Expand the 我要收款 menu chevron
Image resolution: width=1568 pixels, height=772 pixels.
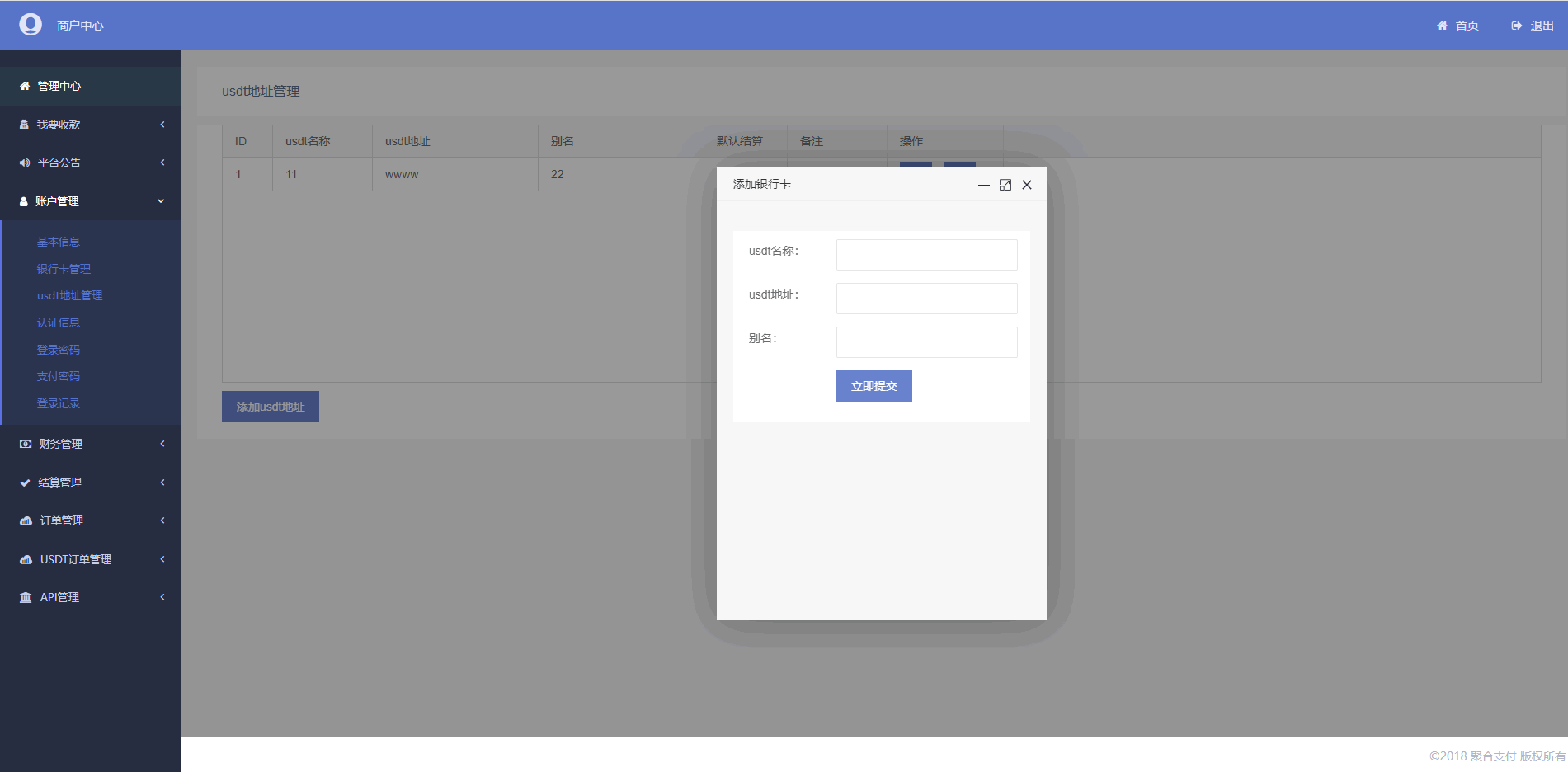click(162, 125)
